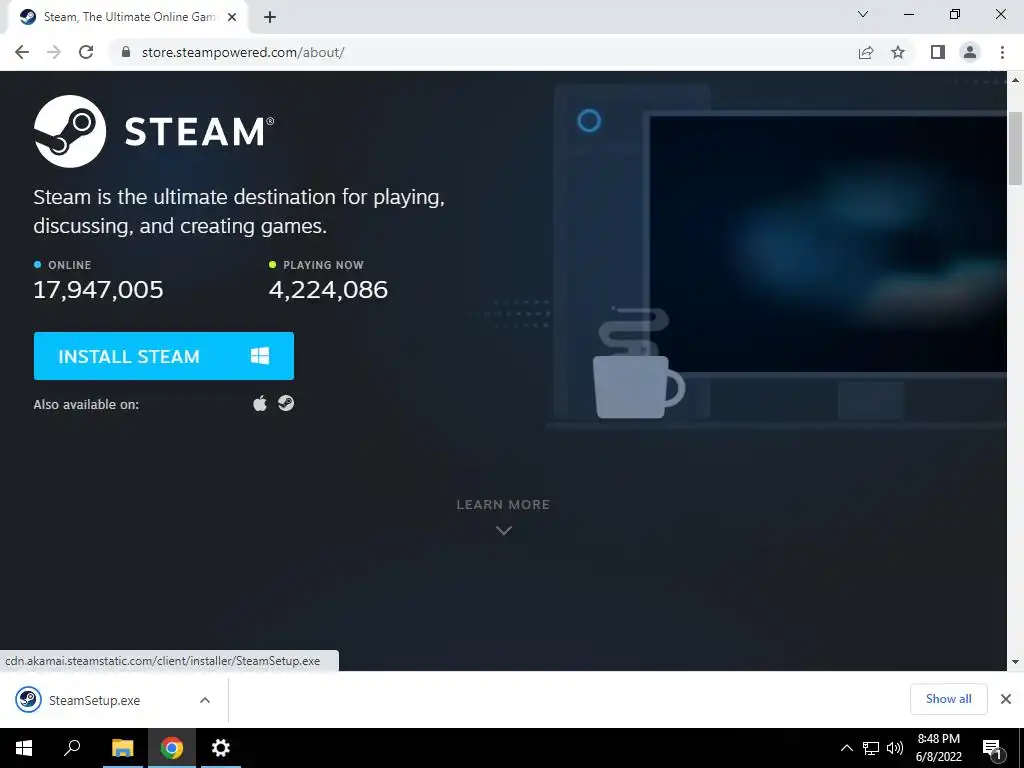Click the volume speaker tray icon
Screen dimensions: 1024x768
(x=895, y=748)
